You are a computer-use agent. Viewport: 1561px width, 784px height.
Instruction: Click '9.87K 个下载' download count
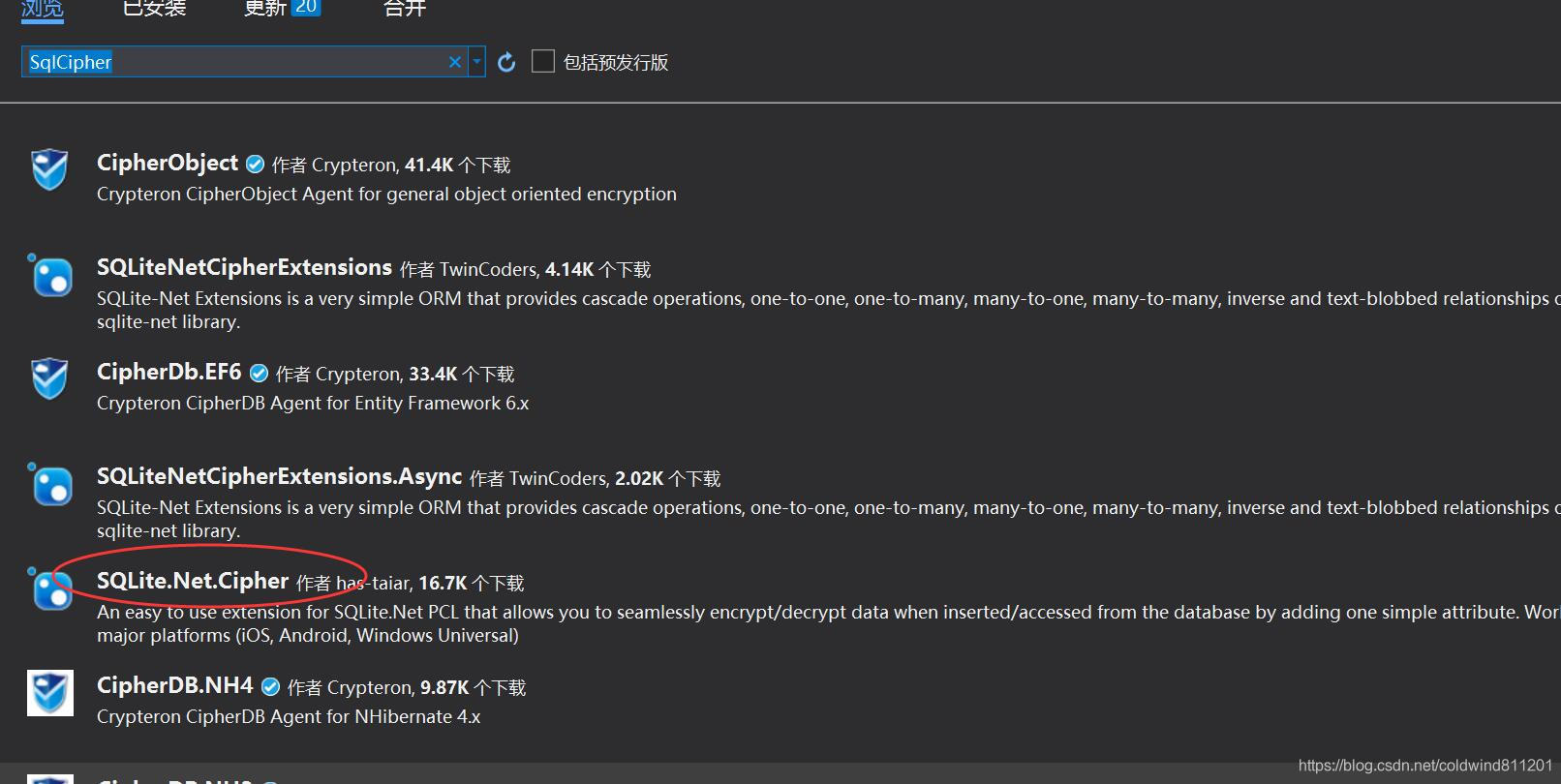pyautogui.click(x=474, y=688)
